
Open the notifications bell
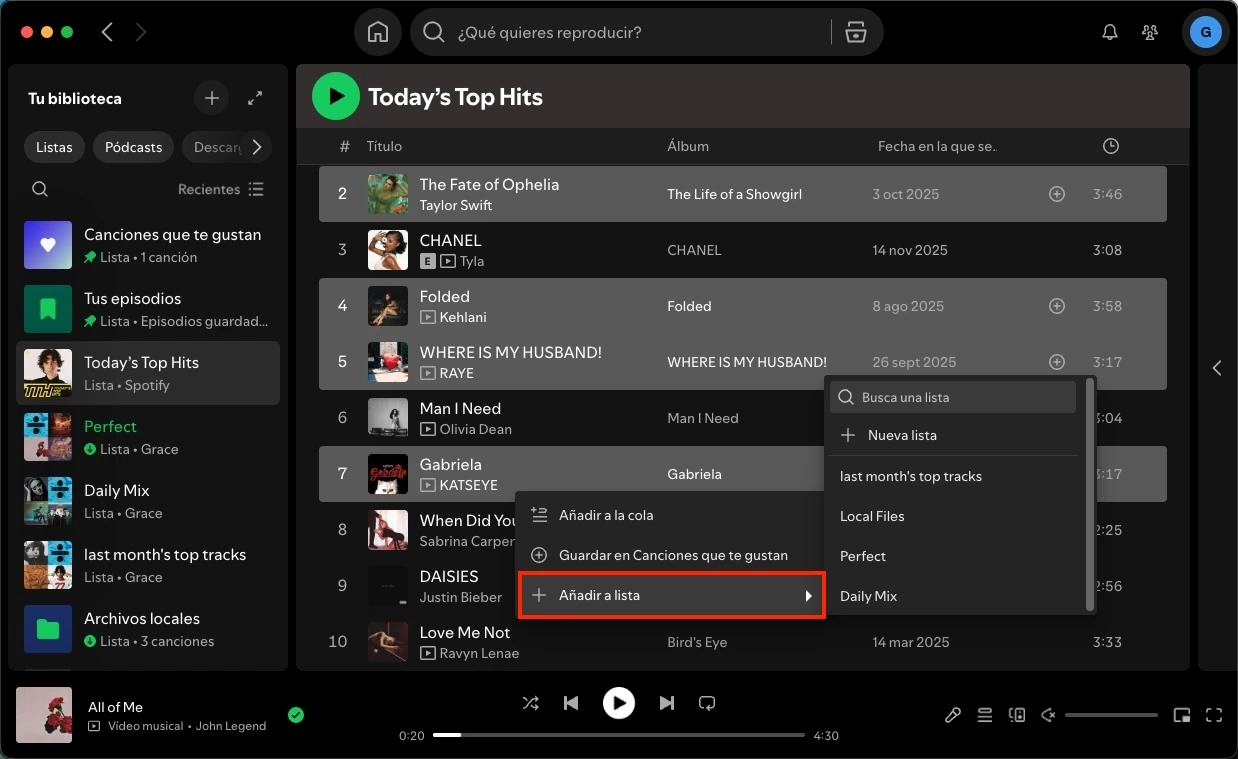(x=1109, y=31)
